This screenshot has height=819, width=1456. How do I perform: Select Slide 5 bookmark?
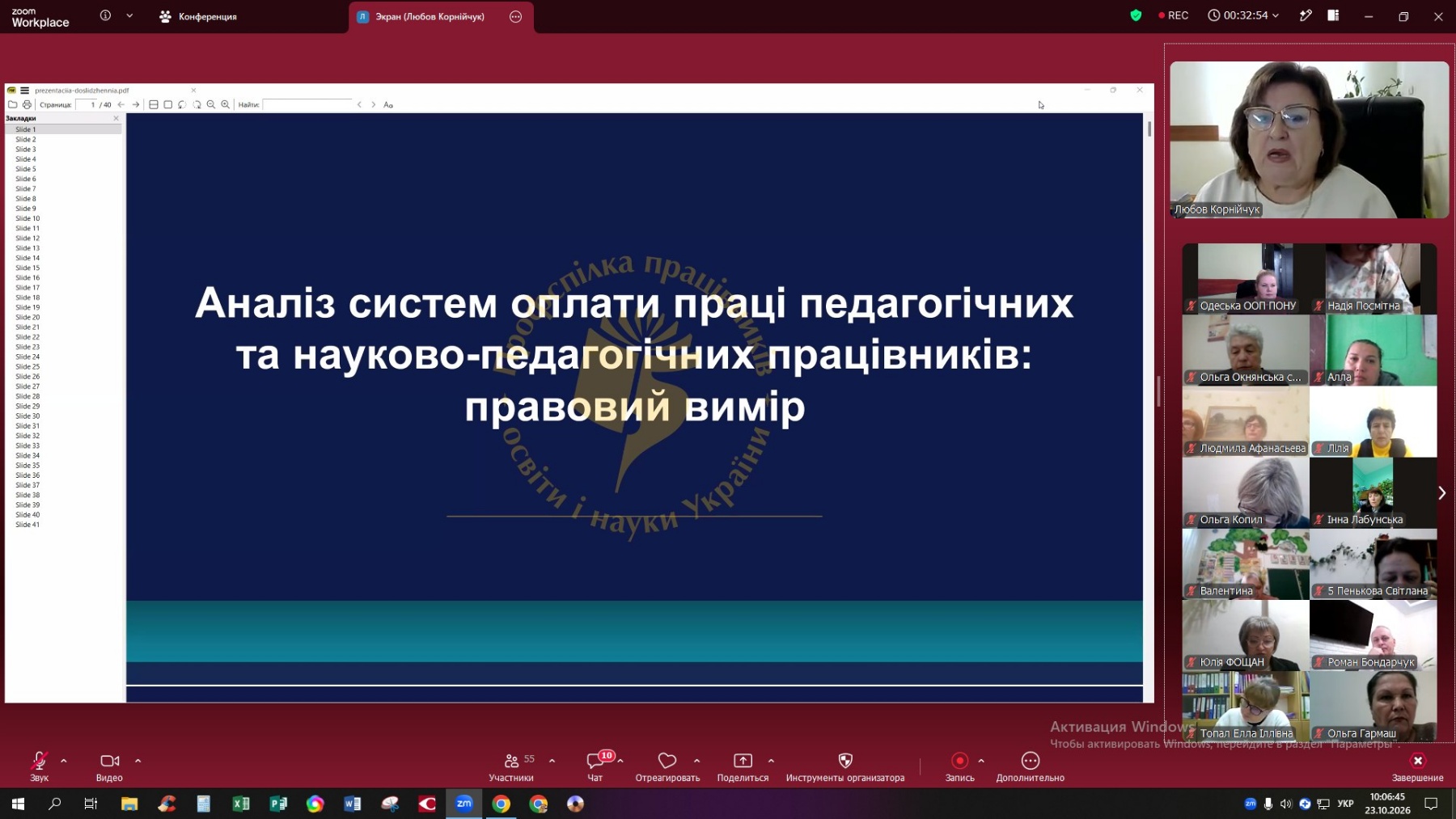(x=26, y=169)
